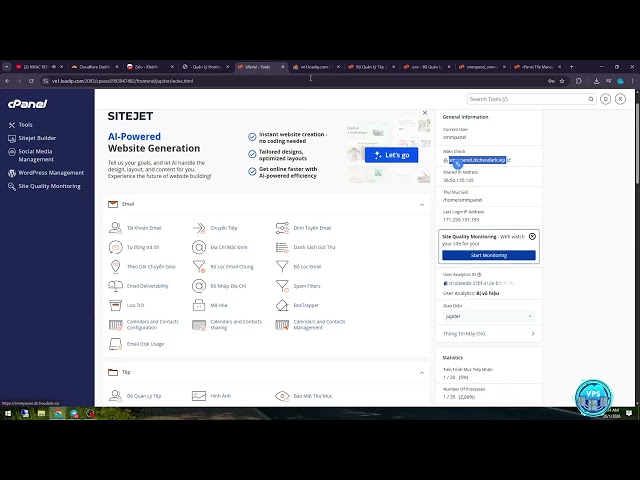Dismiss the Site Quality Monitoring card
640x480 pixels.
coord(532,236)
